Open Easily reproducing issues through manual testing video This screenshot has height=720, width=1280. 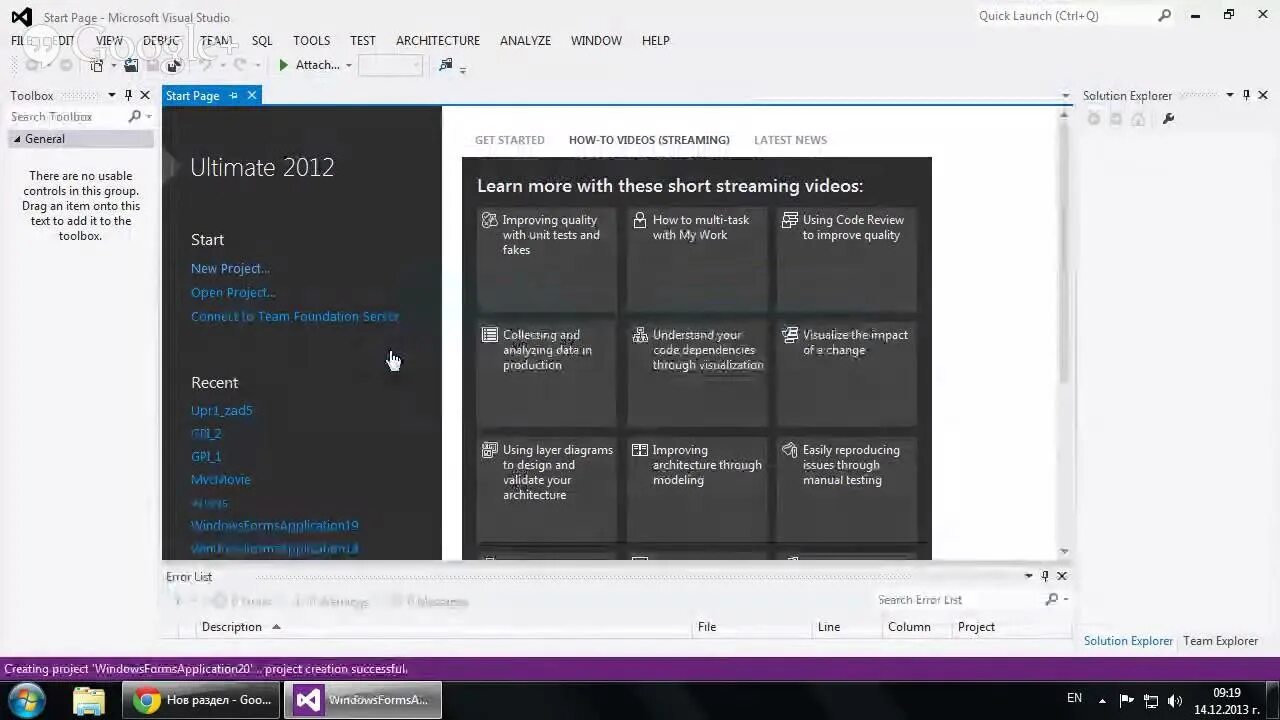pyautogui.click(x=847, y=489)
